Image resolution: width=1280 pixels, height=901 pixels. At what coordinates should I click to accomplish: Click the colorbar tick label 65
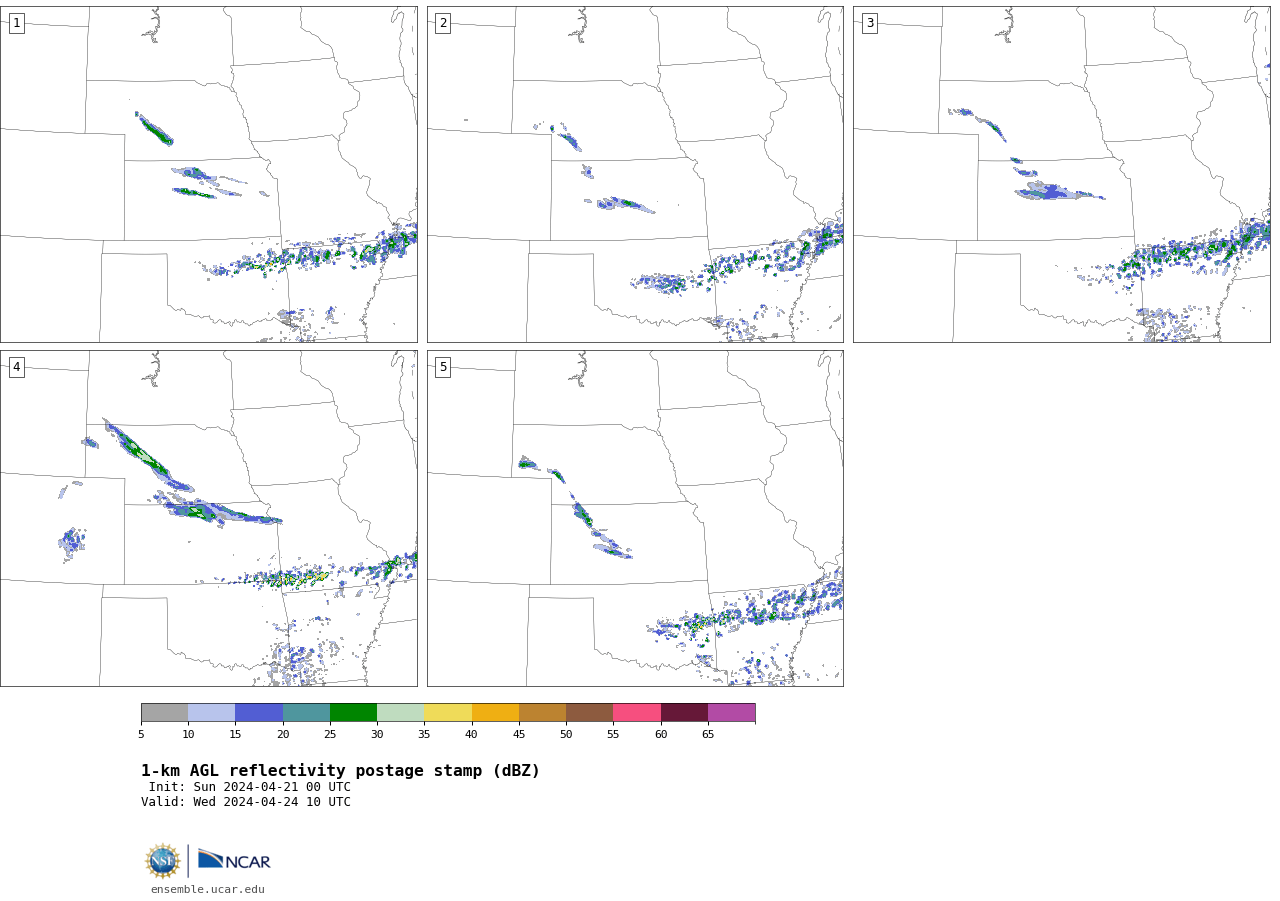(708, 735)
